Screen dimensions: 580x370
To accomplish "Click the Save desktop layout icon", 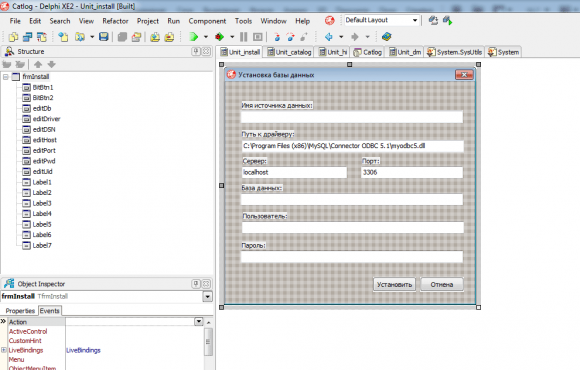I will [433, 20].
